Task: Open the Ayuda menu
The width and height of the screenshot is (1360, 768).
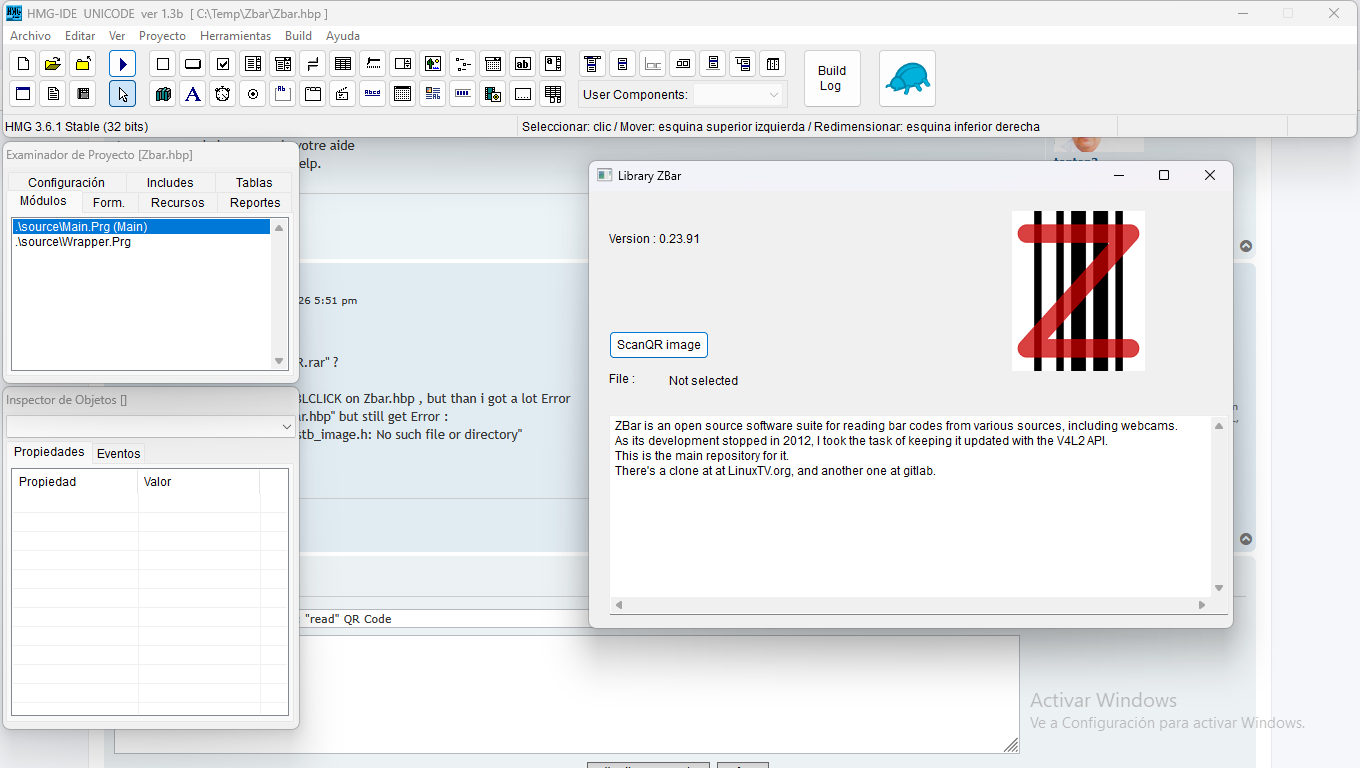Action: pos(343,36)
